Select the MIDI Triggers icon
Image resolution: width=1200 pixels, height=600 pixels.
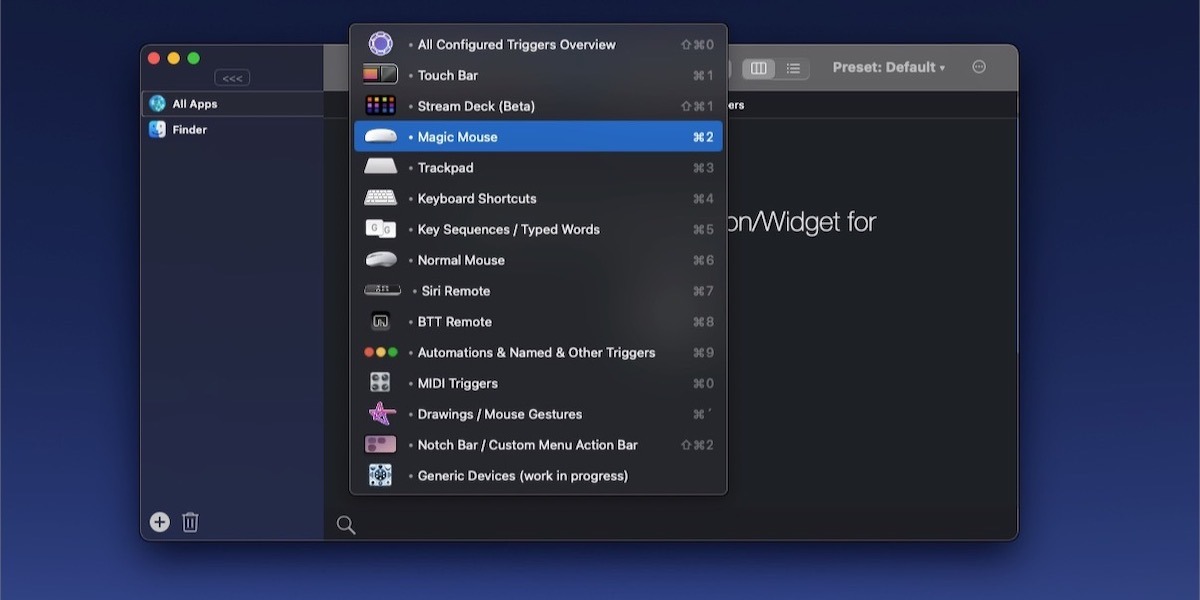point(380,383)
